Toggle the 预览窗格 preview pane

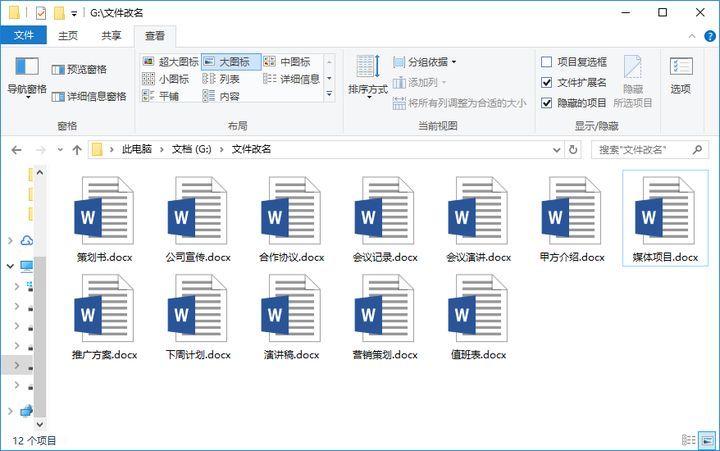(79, 69)
